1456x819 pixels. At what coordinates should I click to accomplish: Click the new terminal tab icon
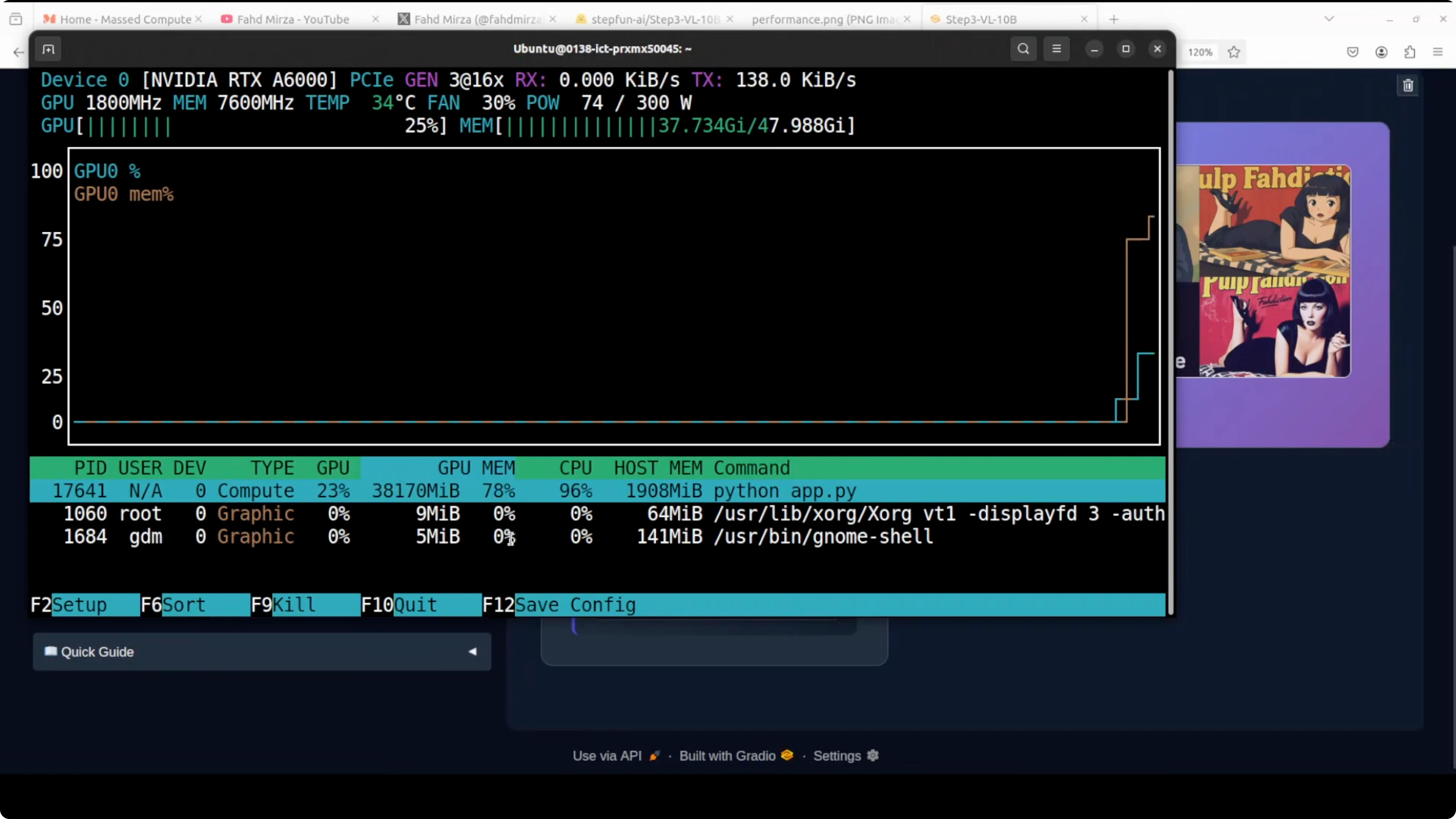pyautogui.click(x=49, y=50)
